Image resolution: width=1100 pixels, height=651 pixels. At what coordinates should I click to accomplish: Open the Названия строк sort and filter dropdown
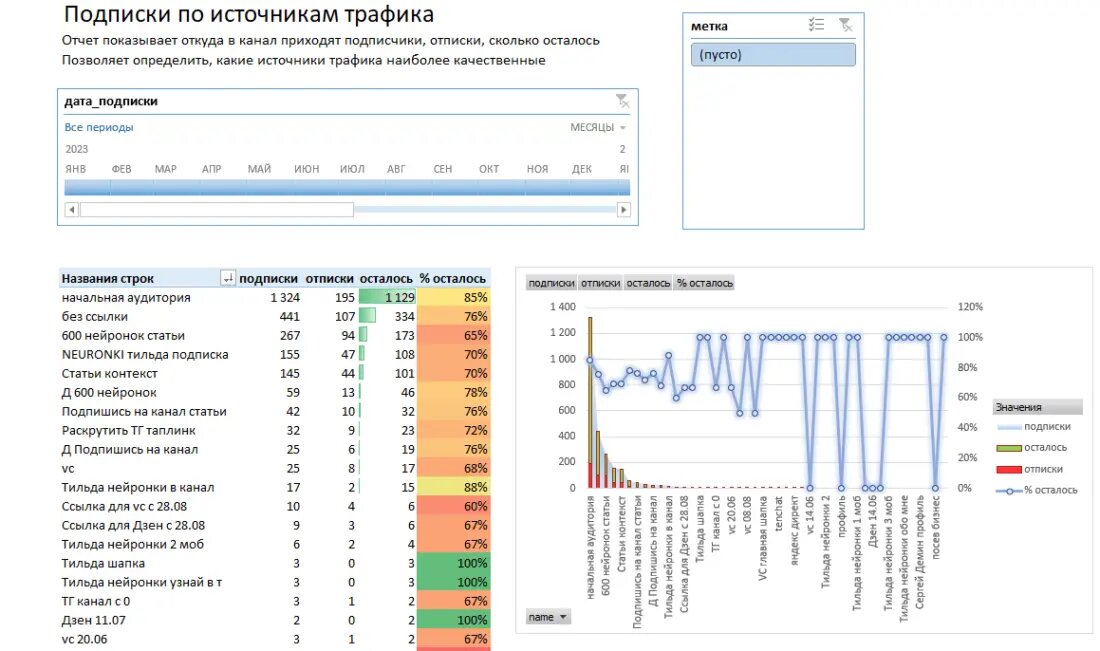[230, 277]
